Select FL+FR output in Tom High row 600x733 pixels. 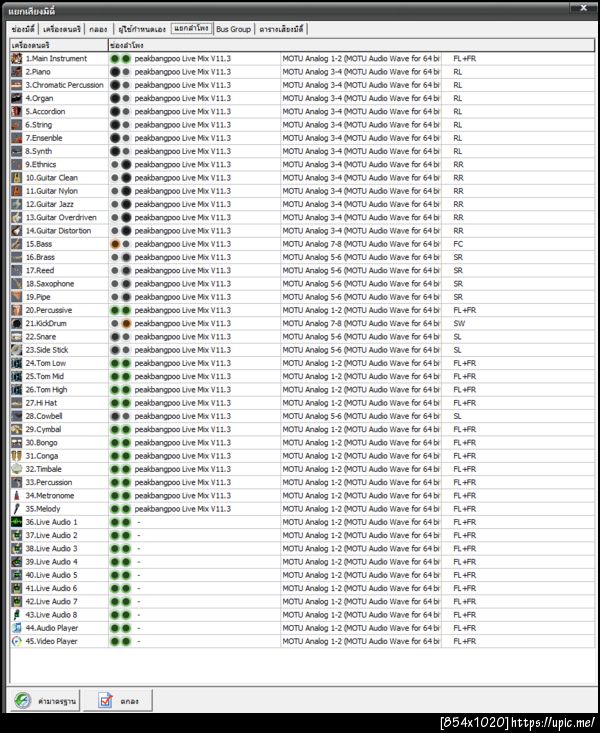click(465, 389)
